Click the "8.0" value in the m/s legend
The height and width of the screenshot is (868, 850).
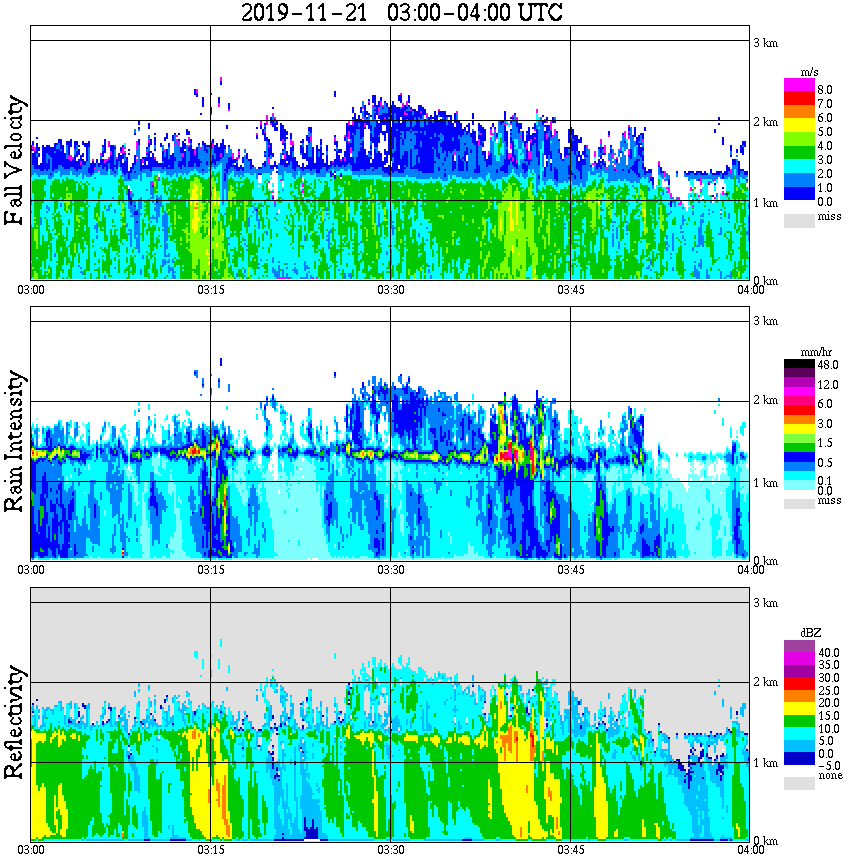(825, 90)
